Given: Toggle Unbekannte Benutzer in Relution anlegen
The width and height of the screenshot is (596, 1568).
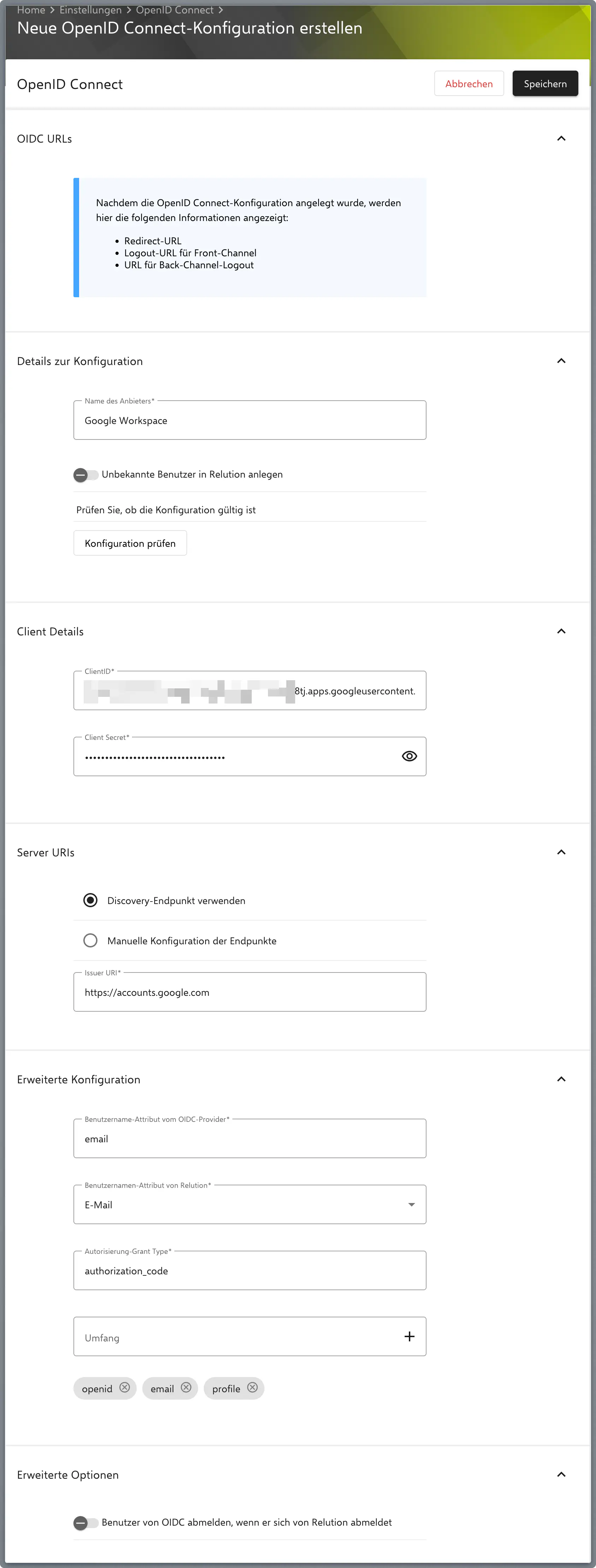Looking at the screenshot, I should 86,475.
